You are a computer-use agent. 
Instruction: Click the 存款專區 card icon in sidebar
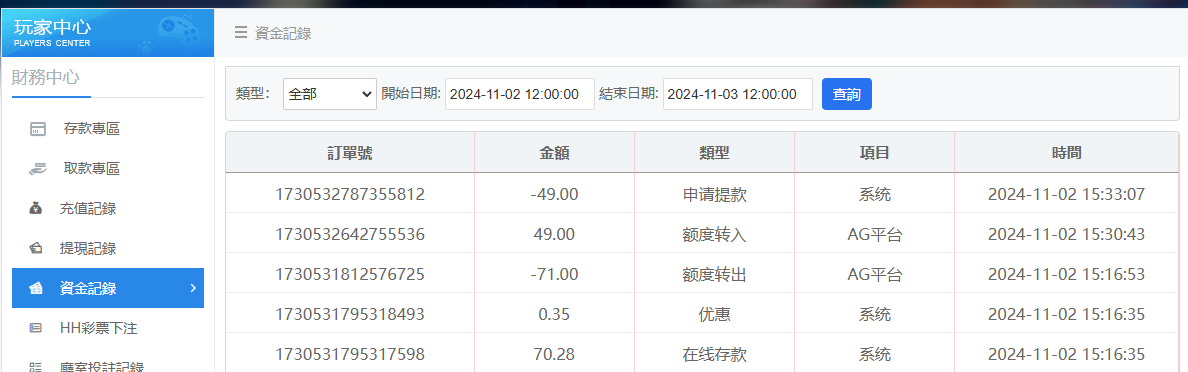click(x=38, y=129)
